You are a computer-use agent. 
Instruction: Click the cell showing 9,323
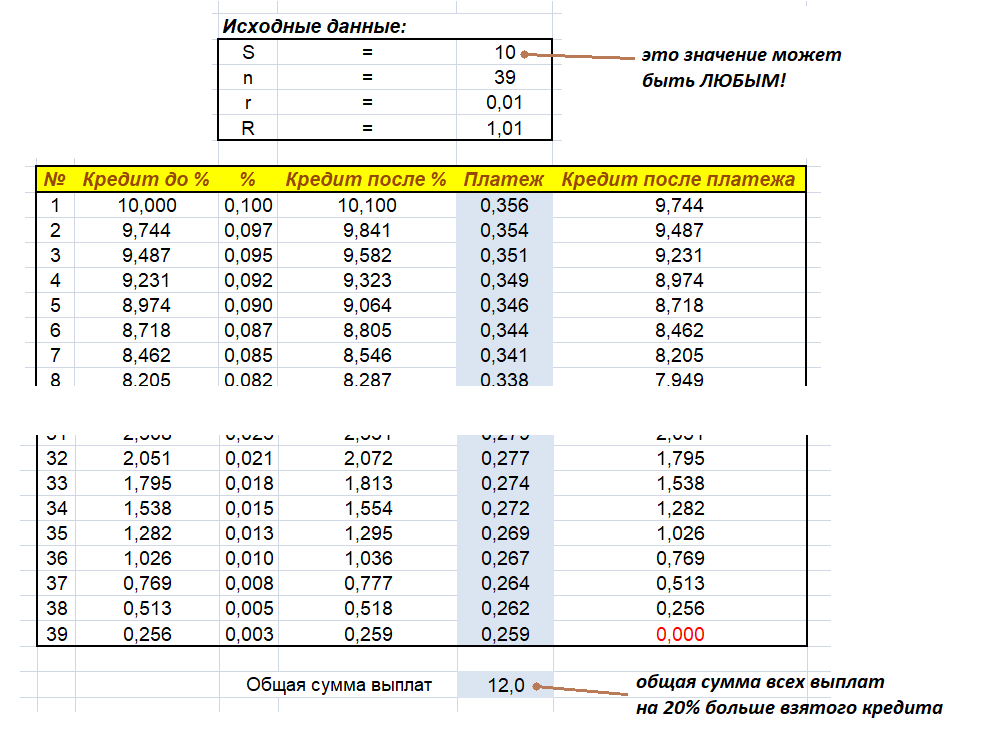pyautogui.click(x=367, y=280)
